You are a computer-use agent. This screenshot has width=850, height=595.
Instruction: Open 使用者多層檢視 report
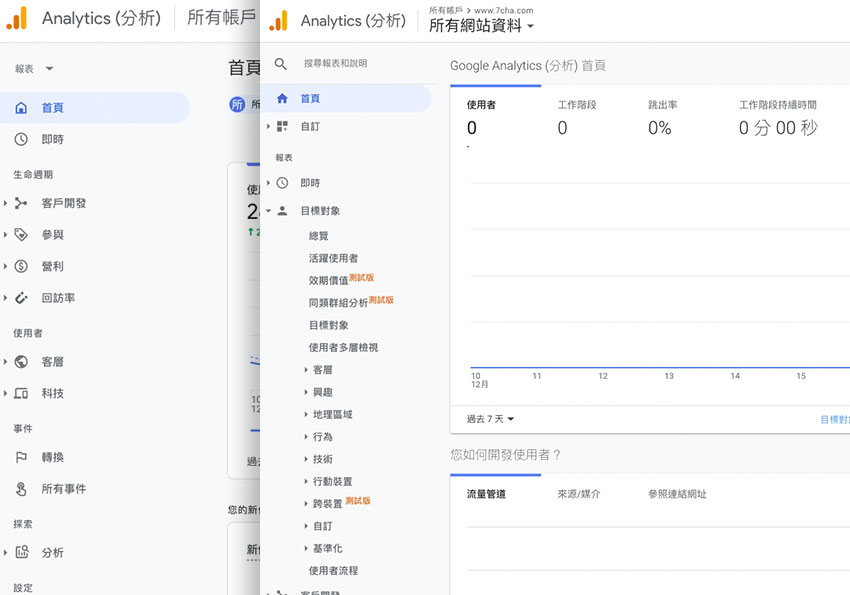(x=343, y=347)
